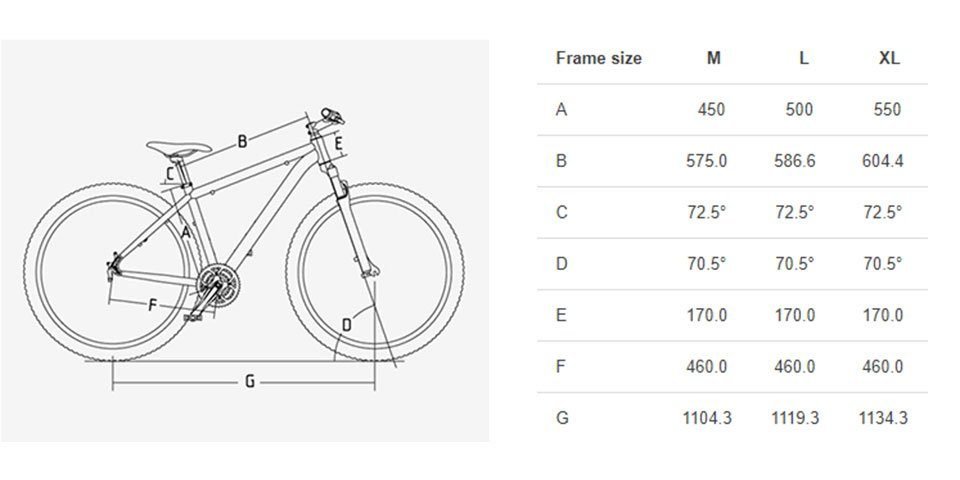Image resolution: width=960 pixels, height=480 pixels.
Task: Click the 72.5° value under XL
Action: (882, 212)
